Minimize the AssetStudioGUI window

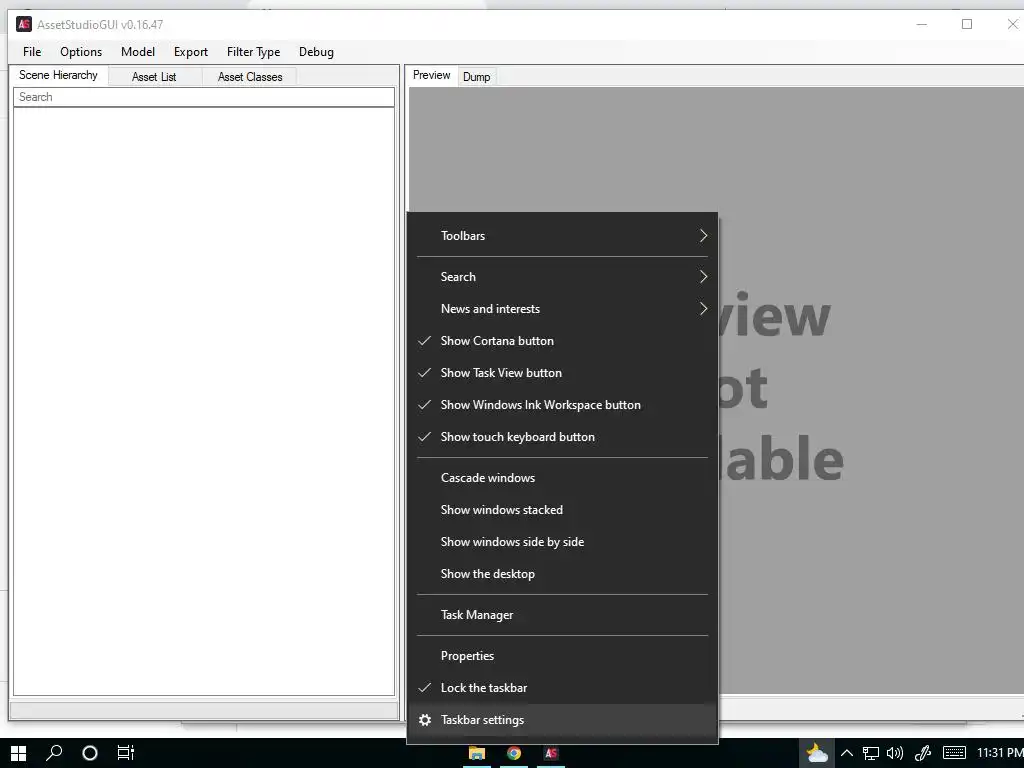(x=921, y=24)
